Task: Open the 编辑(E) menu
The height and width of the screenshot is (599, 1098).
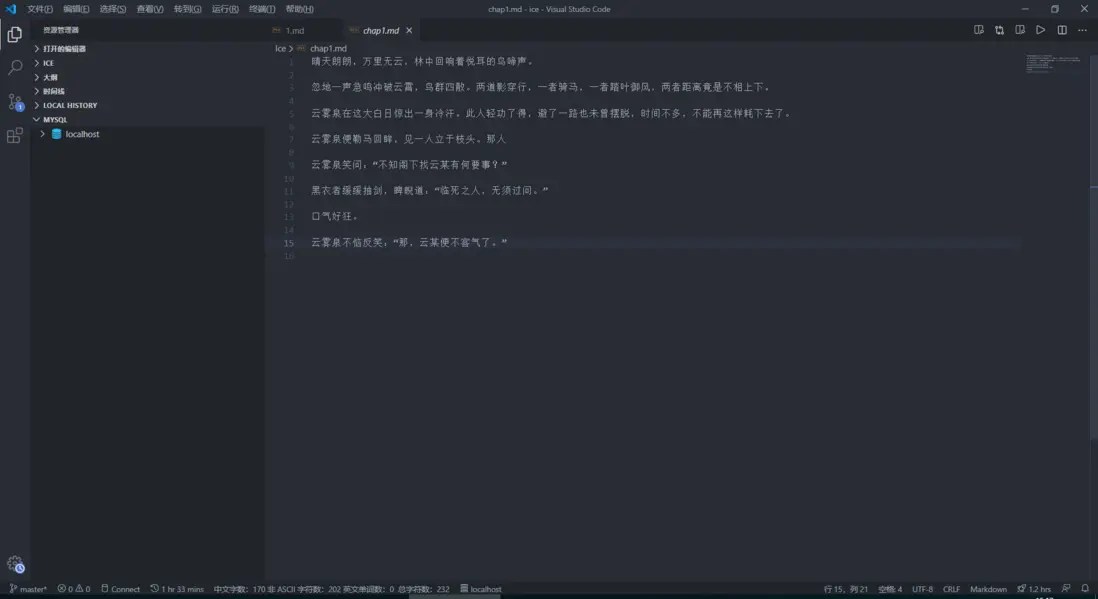Action: coord(76,9)
